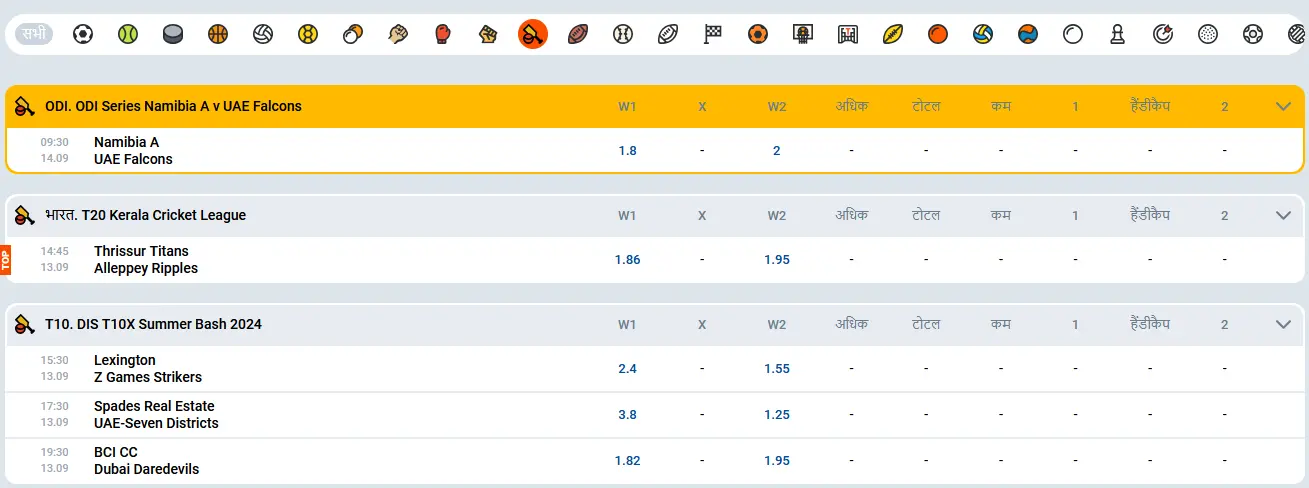The width and height of the screenshot is (1309, 488).
Task: Collapse the T20 Kerala Cricket League section
Action: click(1284, 215)
